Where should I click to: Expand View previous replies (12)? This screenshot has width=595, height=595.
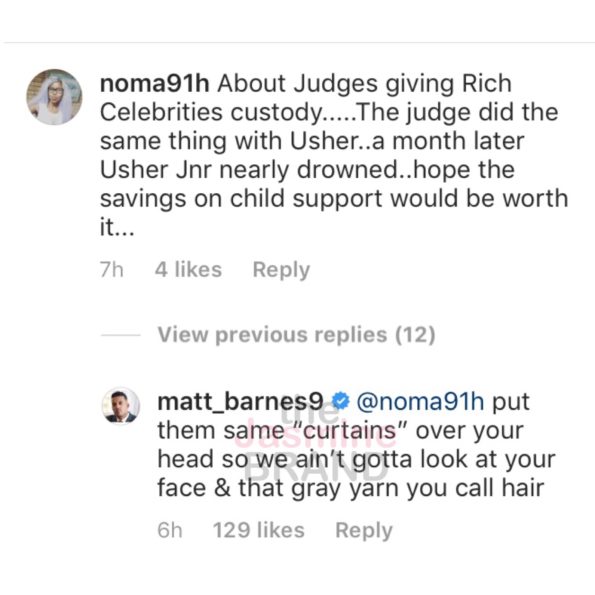pyautogui.click(x=296, y=335)
